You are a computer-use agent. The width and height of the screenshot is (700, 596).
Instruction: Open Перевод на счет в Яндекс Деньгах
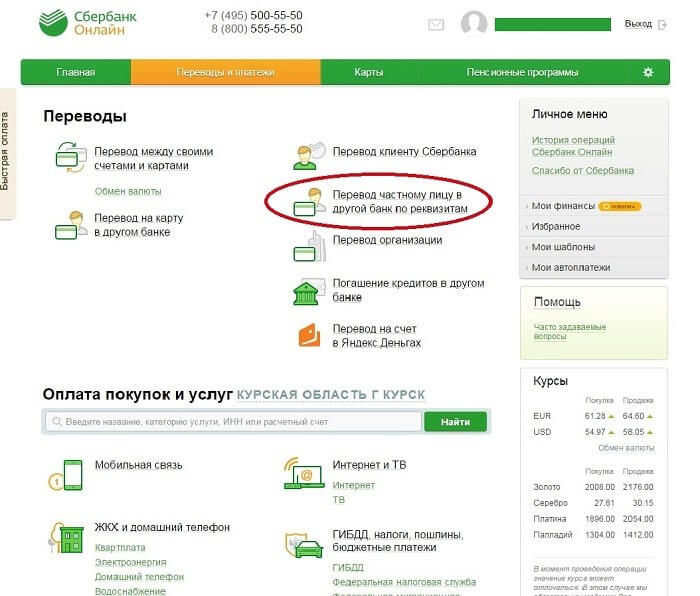click(377, 336)
